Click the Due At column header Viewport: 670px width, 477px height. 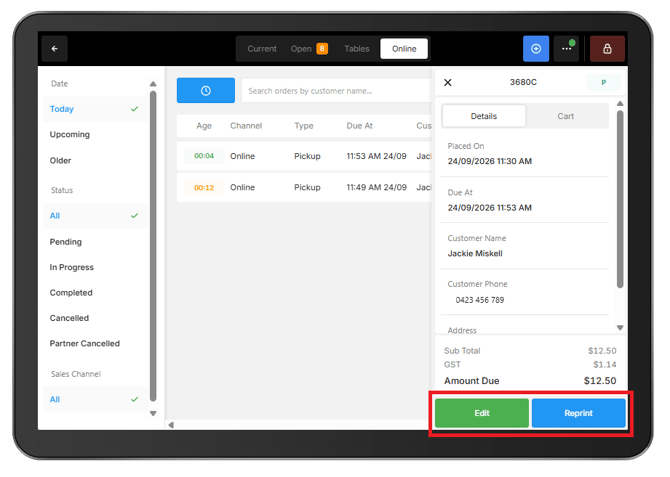coord(359,126)
